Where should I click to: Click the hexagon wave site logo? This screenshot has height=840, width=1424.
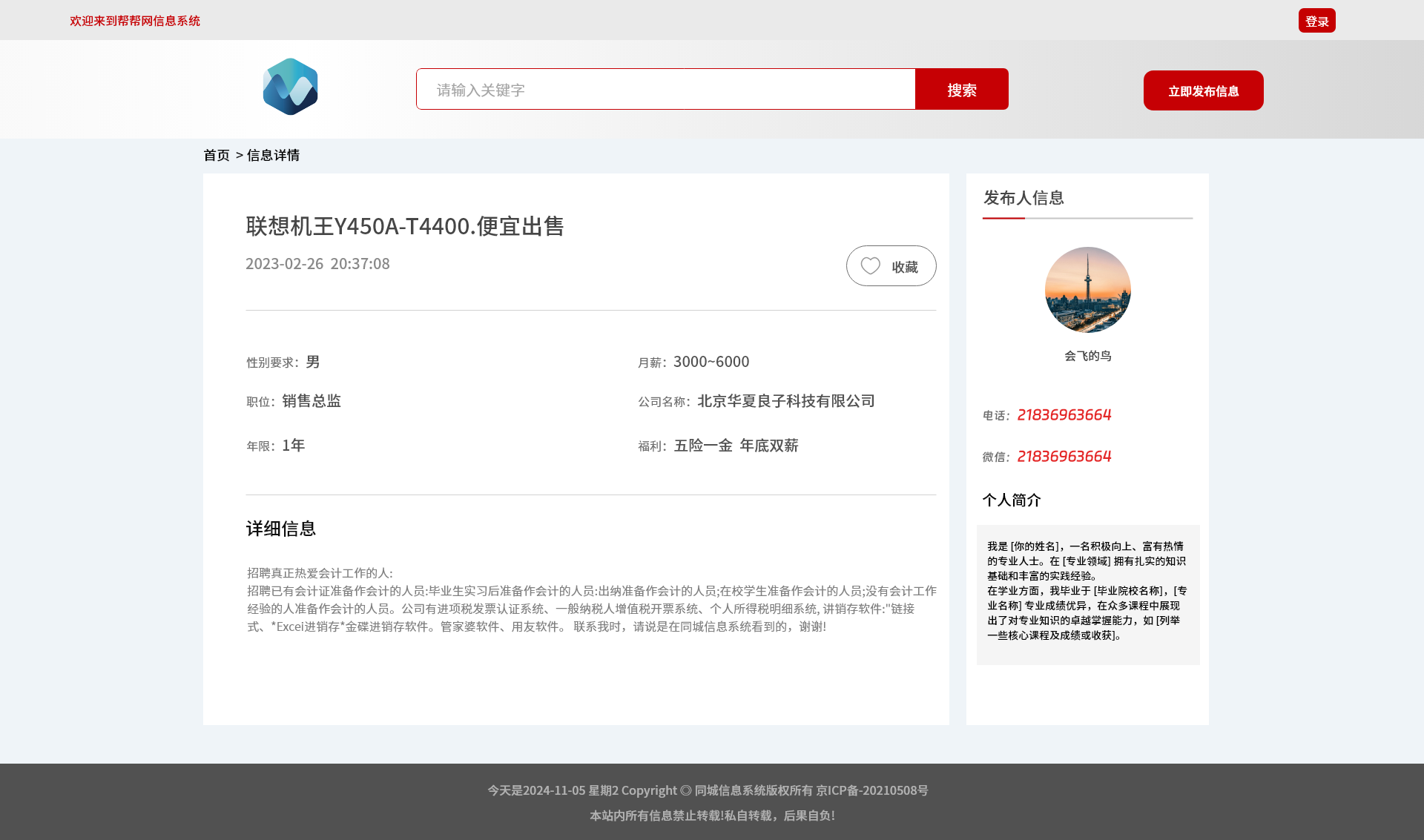point(290,87)
